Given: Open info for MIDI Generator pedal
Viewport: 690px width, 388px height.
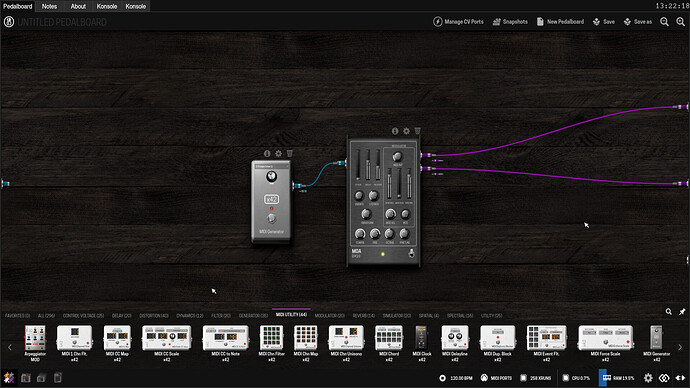Looking at the screenshot, I should (267, 154).
